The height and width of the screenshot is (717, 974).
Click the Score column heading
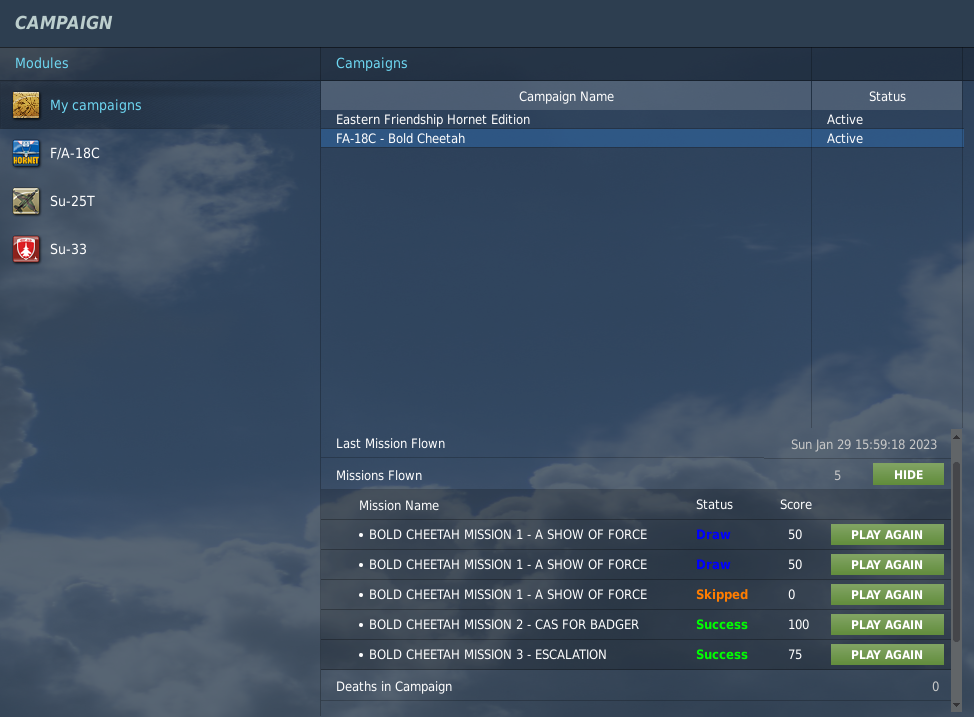tap(796, 505)
